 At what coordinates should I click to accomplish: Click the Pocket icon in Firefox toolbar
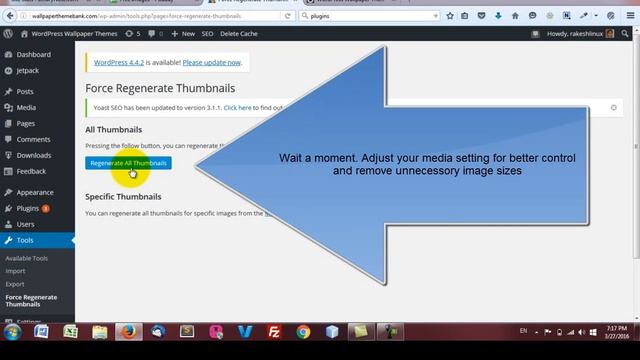[481, 16]
